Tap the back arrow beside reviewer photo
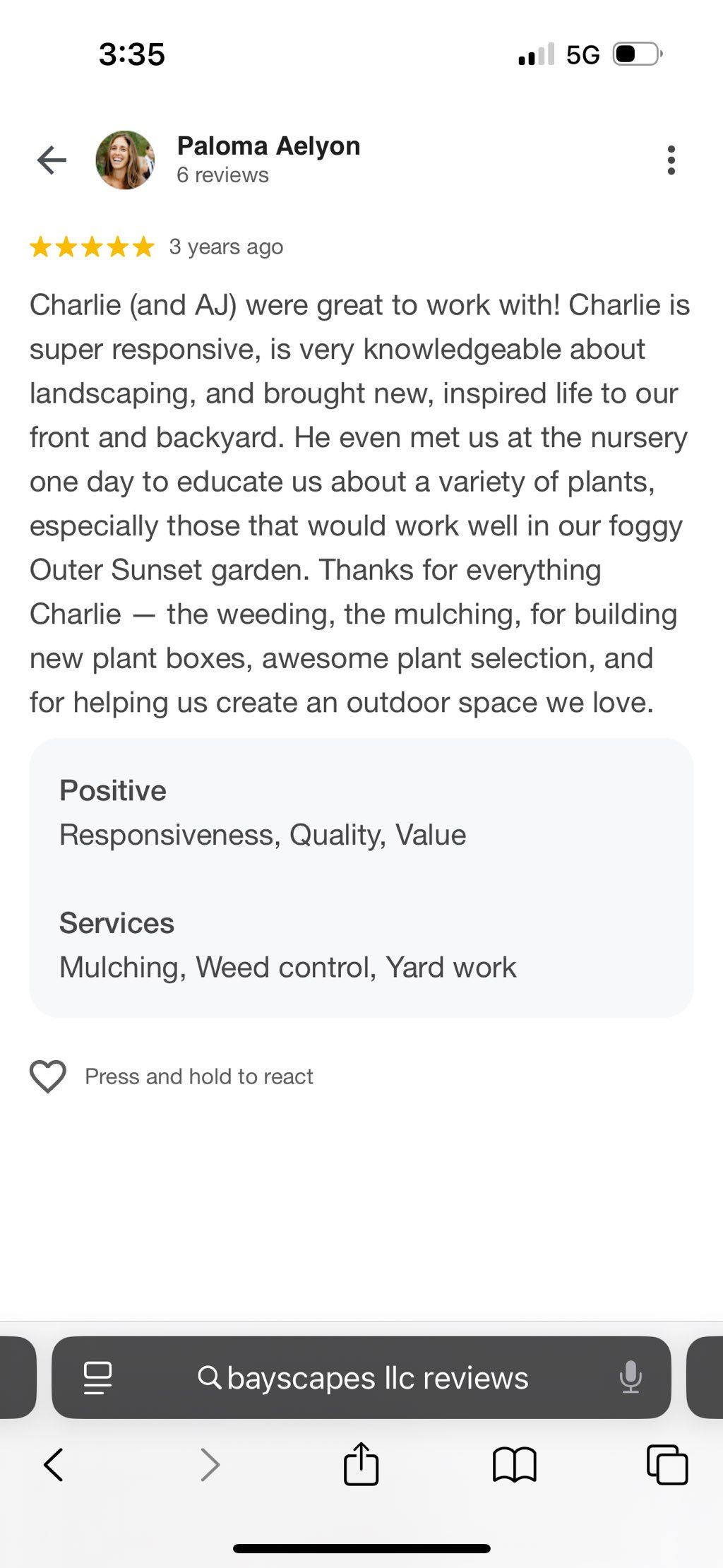The image size is (723, 1568). (x=52, y=160)
